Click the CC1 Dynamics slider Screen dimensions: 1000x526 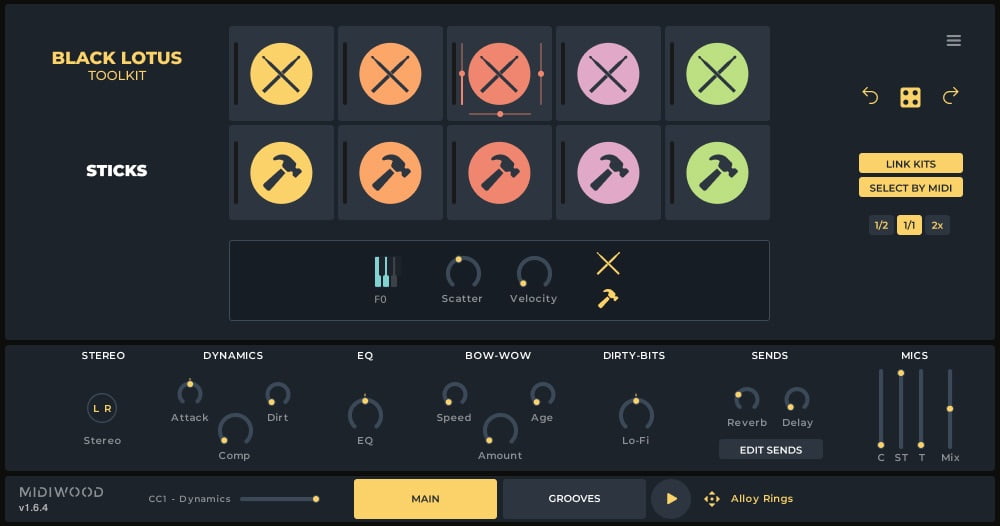point(279,498)
